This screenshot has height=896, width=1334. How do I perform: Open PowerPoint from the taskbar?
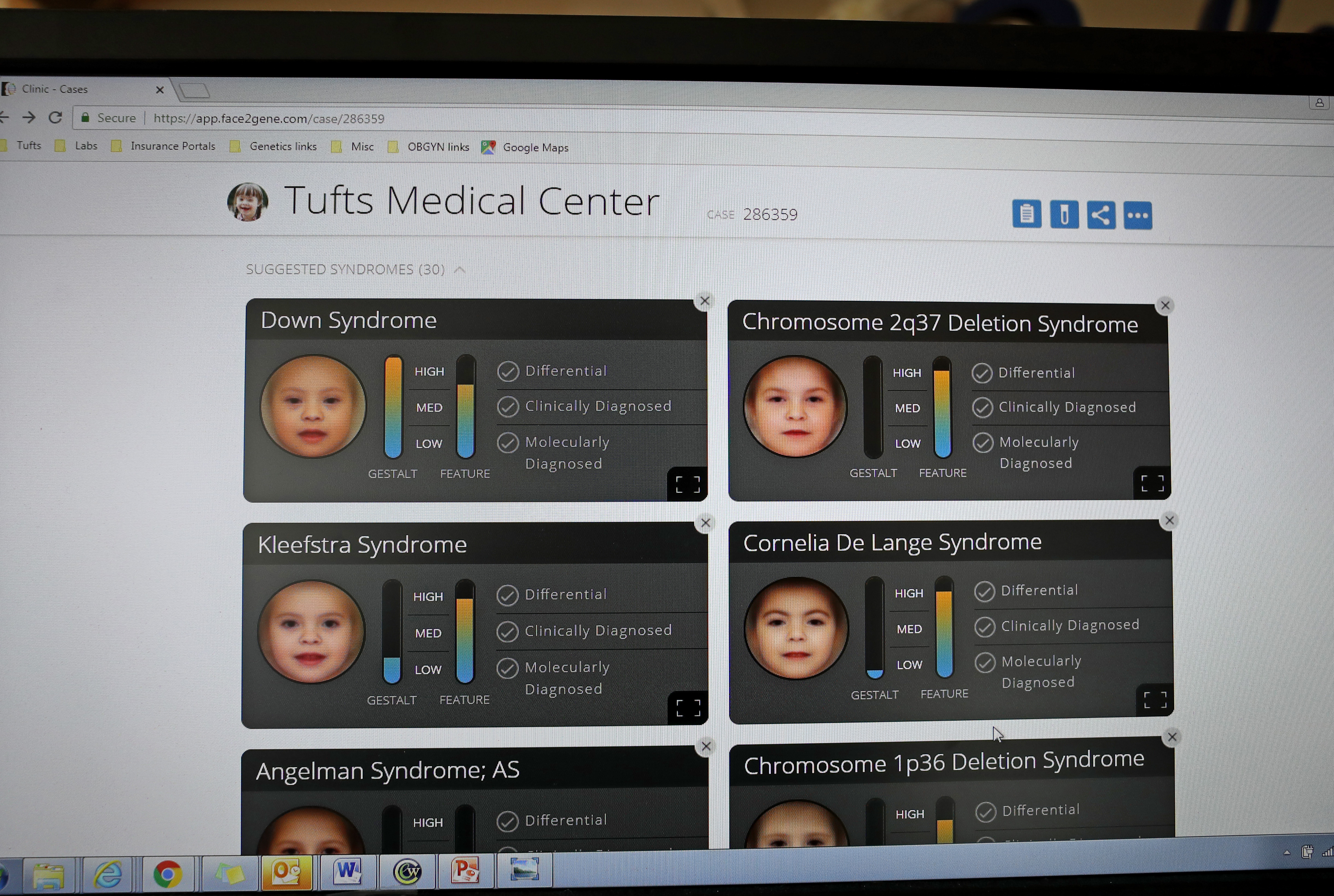click(465, 870)
